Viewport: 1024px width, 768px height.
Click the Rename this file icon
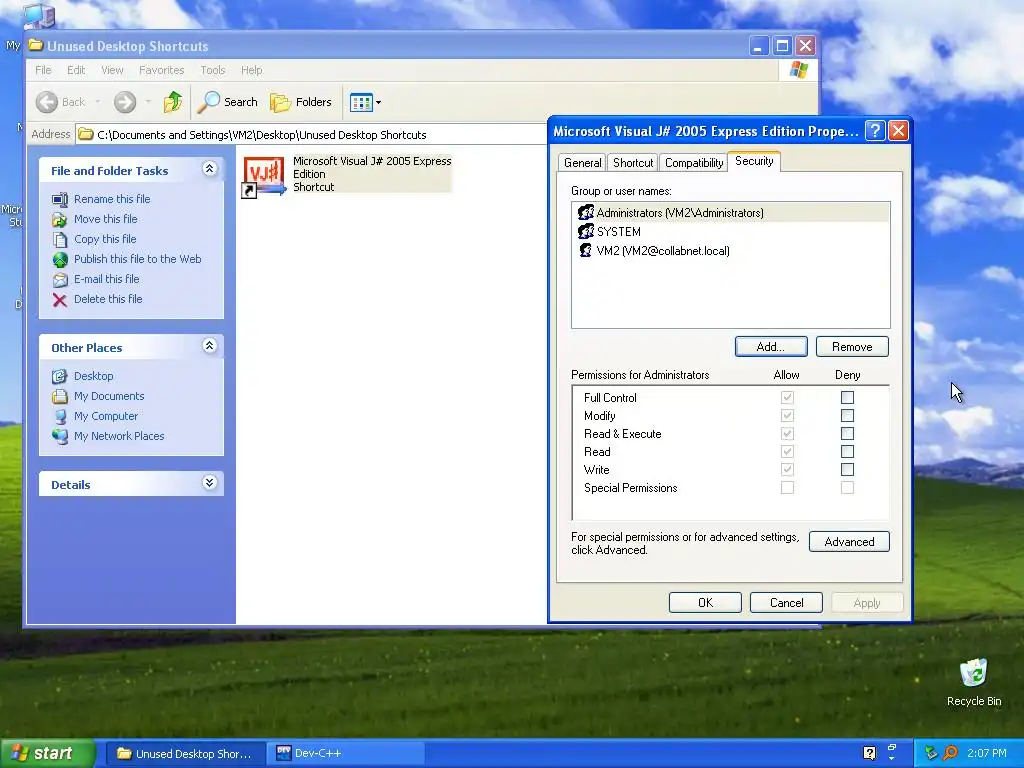(60, 199)
